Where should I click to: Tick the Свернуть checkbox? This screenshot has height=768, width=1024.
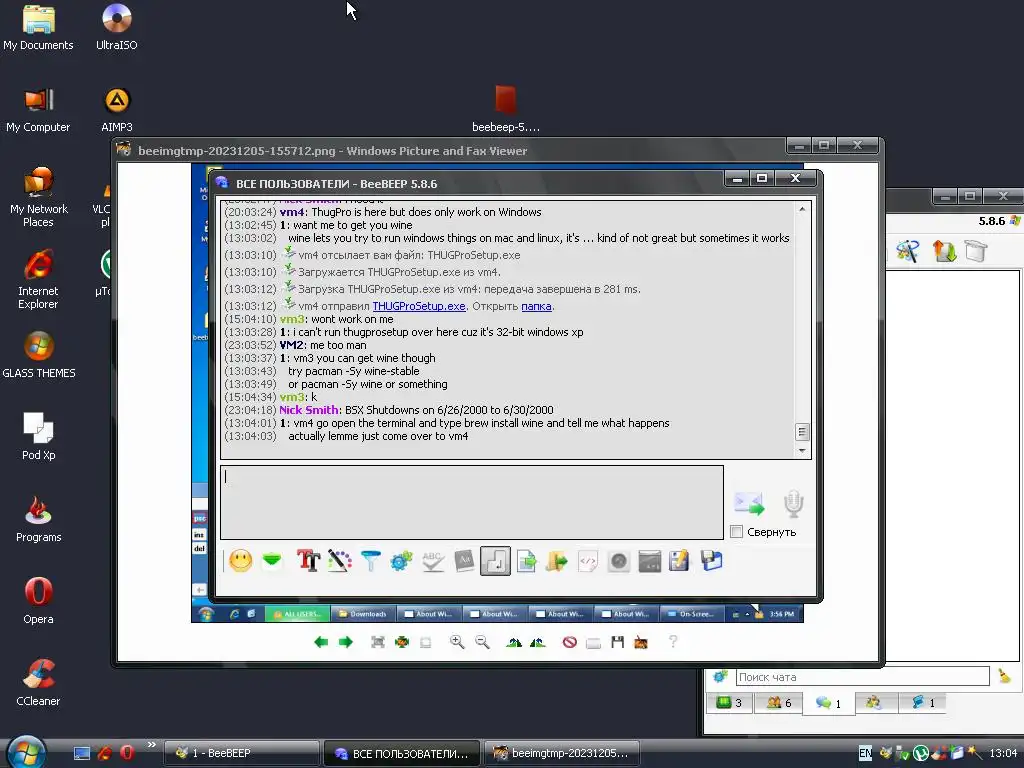pos(737,532)
